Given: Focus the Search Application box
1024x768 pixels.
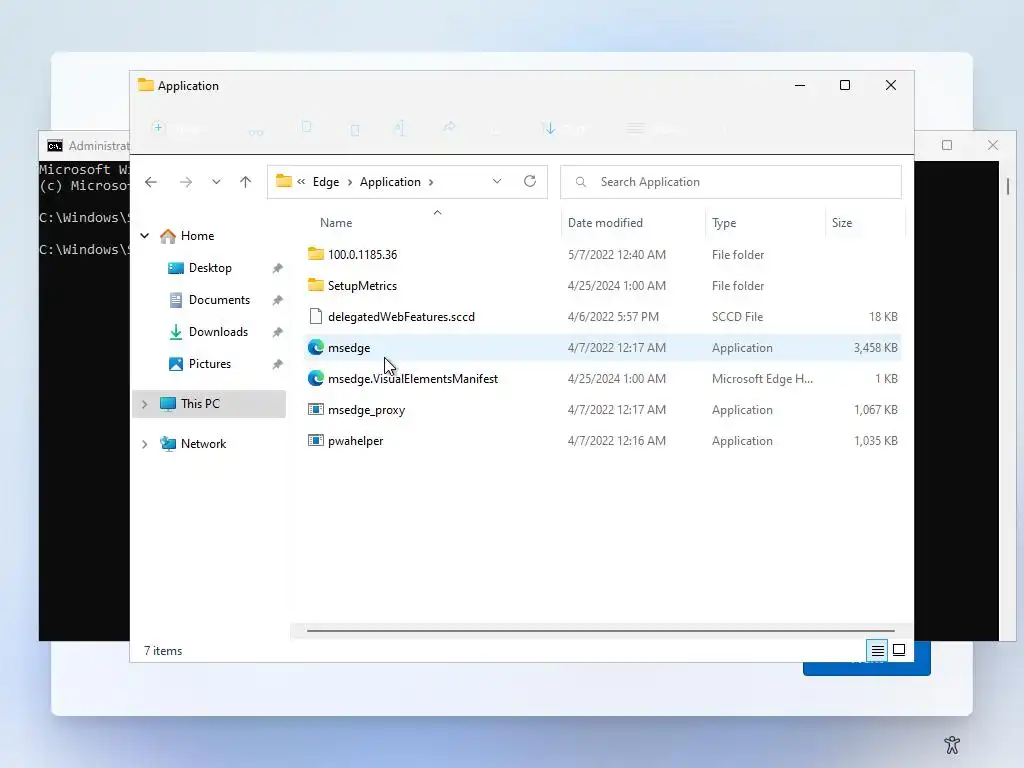Looking at the screenshot, I should (x=731, y=182).
